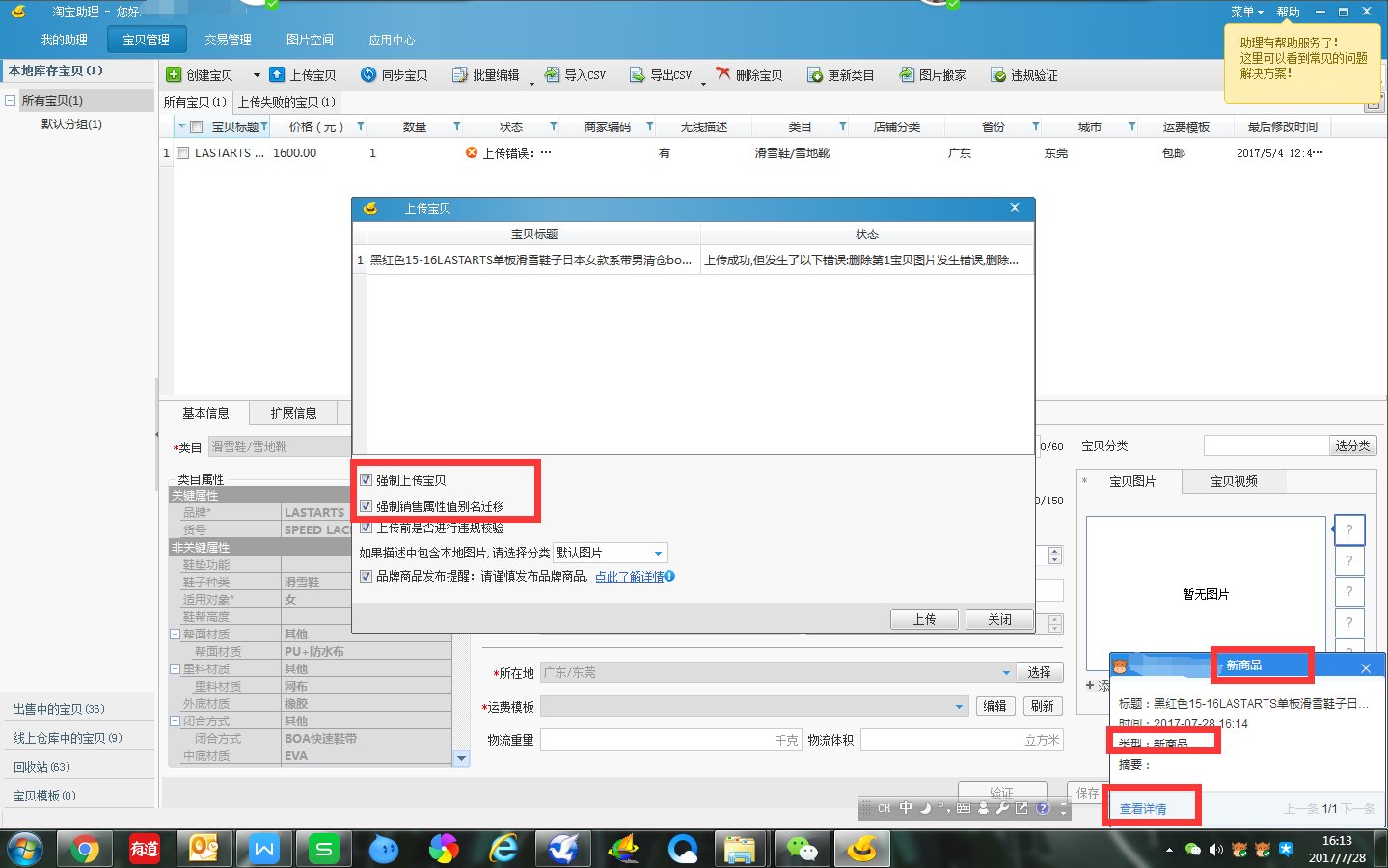Select the 更新类目 icon
The width and height of the screenshot is (1388, 868).
842,74
